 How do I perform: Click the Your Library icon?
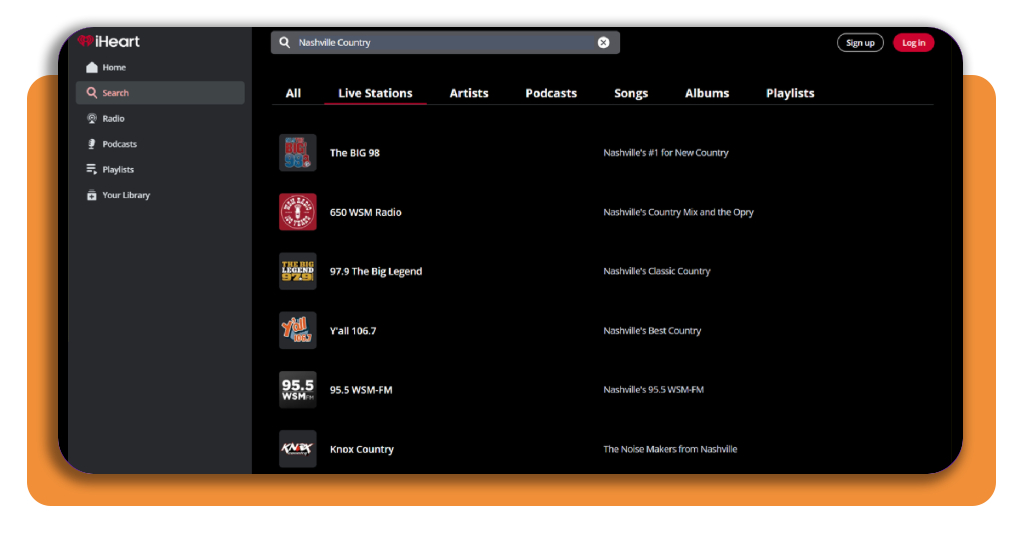click(x=91, y=195)
